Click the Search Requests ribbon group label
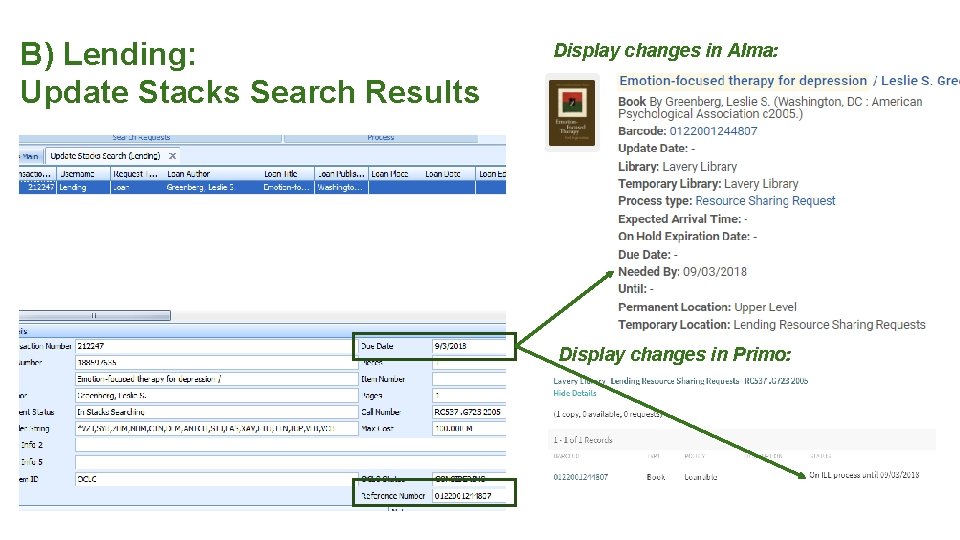Screen dimensions: 960x540 click(x=141, y=138)
